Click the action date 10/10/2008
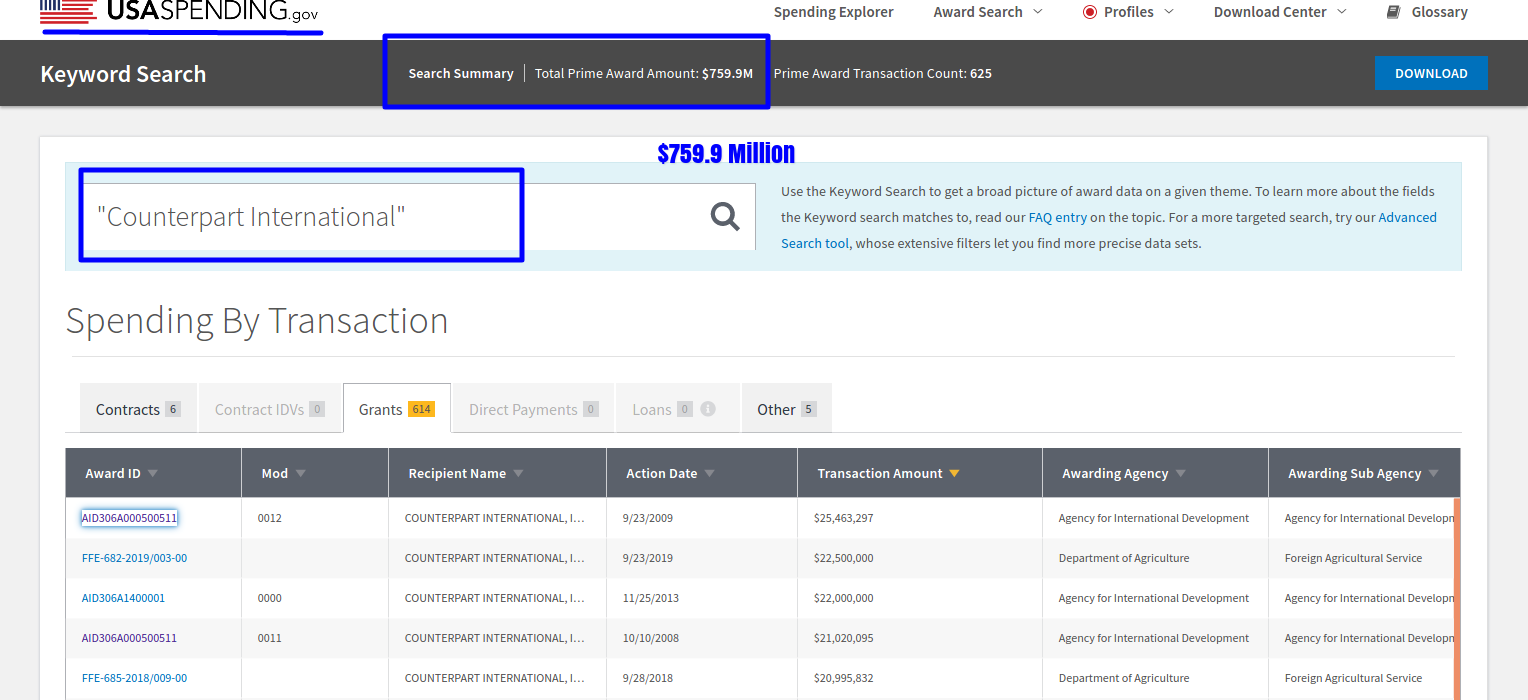1528x700 pixels. click(651, 638)
